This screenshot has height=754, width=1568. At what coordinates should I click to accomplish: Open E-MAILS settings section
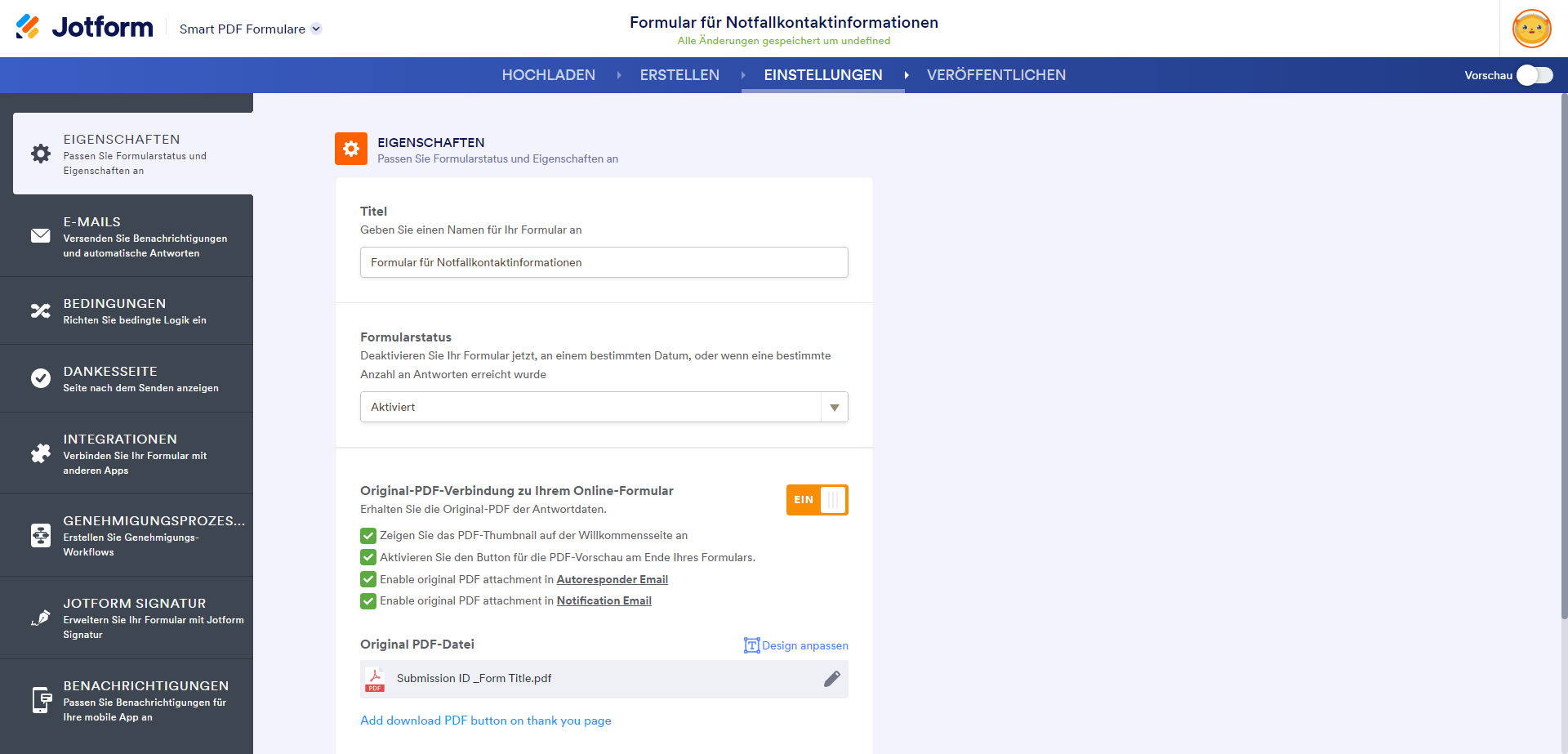click(127, 236)
